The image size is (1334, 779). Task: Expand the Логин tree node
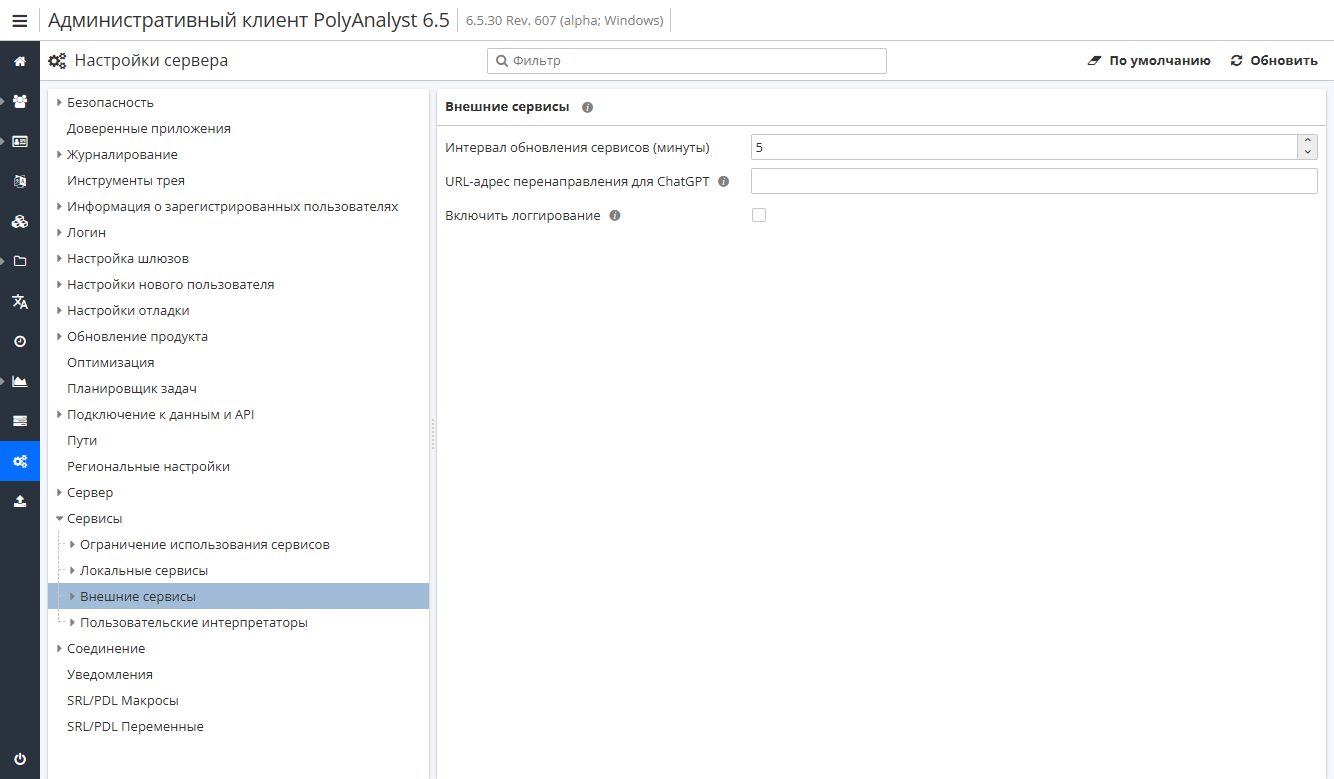coord(60,233)
